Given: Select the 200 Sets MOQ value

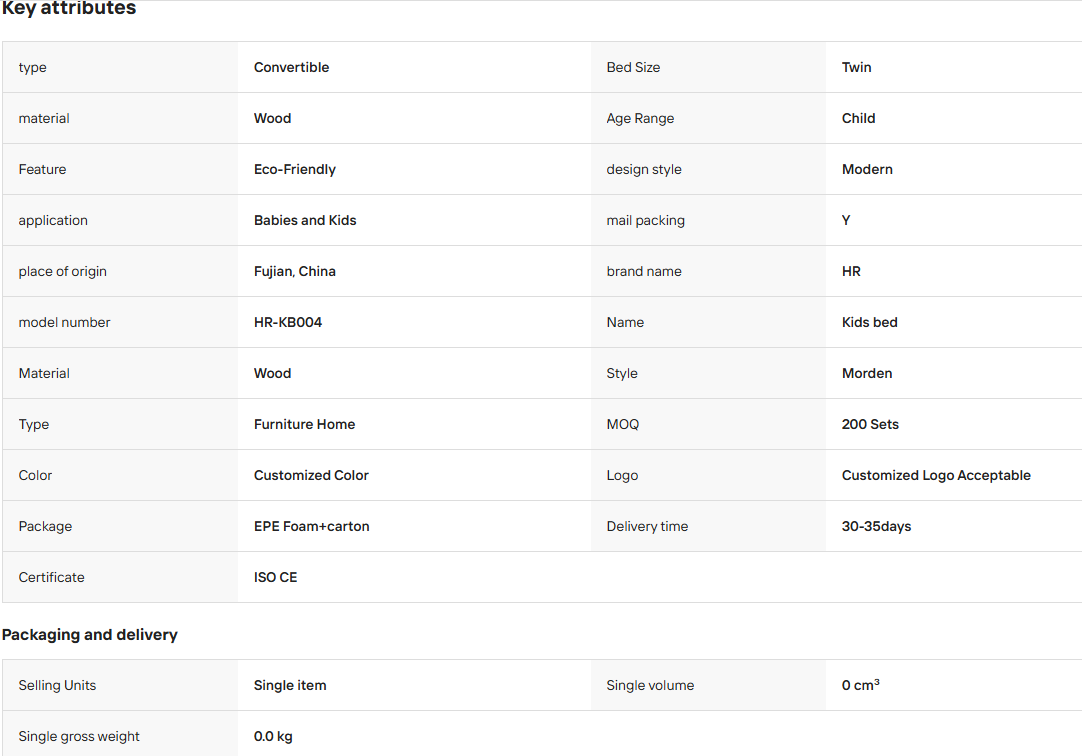Looking at the screenshot, I should pos(870,424).
